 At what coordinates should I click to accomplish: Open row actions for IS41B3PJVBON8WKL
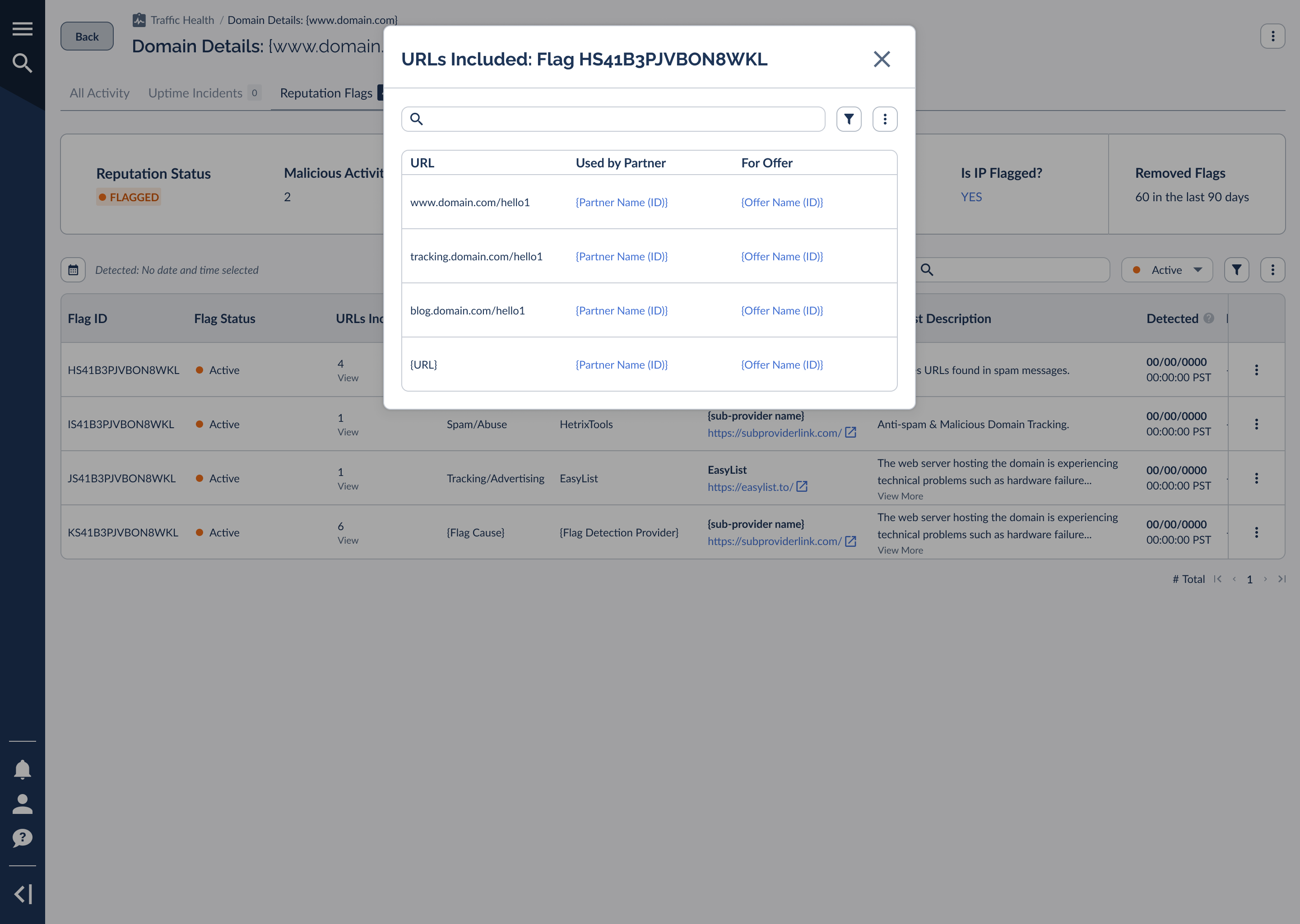click(x=1256, y=424)
